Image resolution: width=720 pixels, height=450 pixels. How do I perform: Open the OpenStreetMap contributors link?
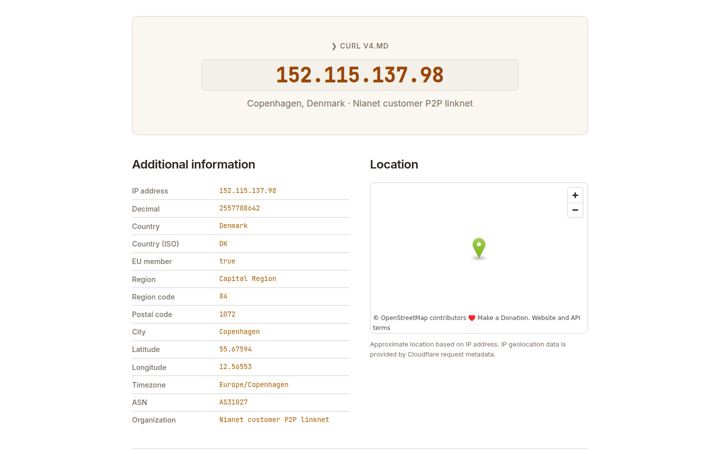(x=423, y=318)
